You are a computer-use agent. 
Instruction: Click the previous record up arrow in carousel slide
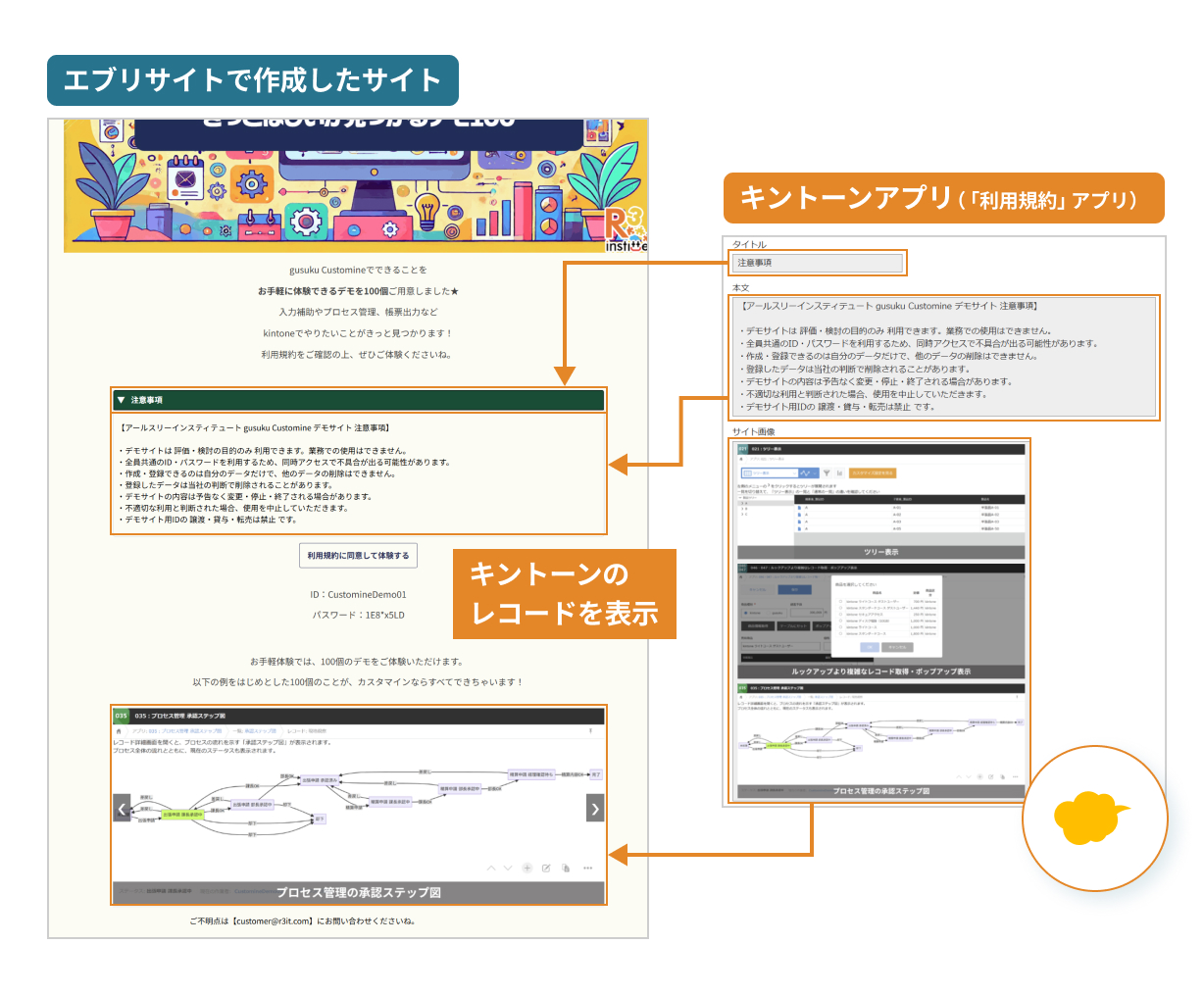491,868
